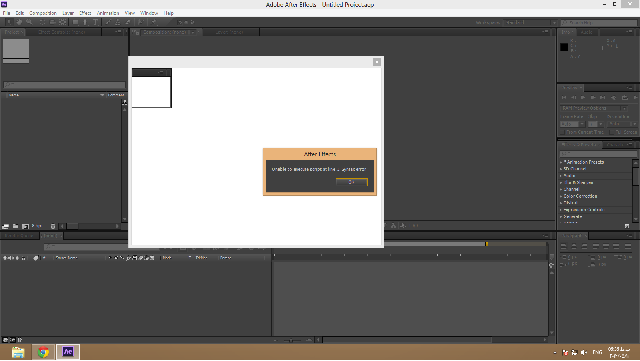Click the work area end marker in timeline
Image resolution: width=640 pixels, height=361 pixels.
tap(487, 244)
